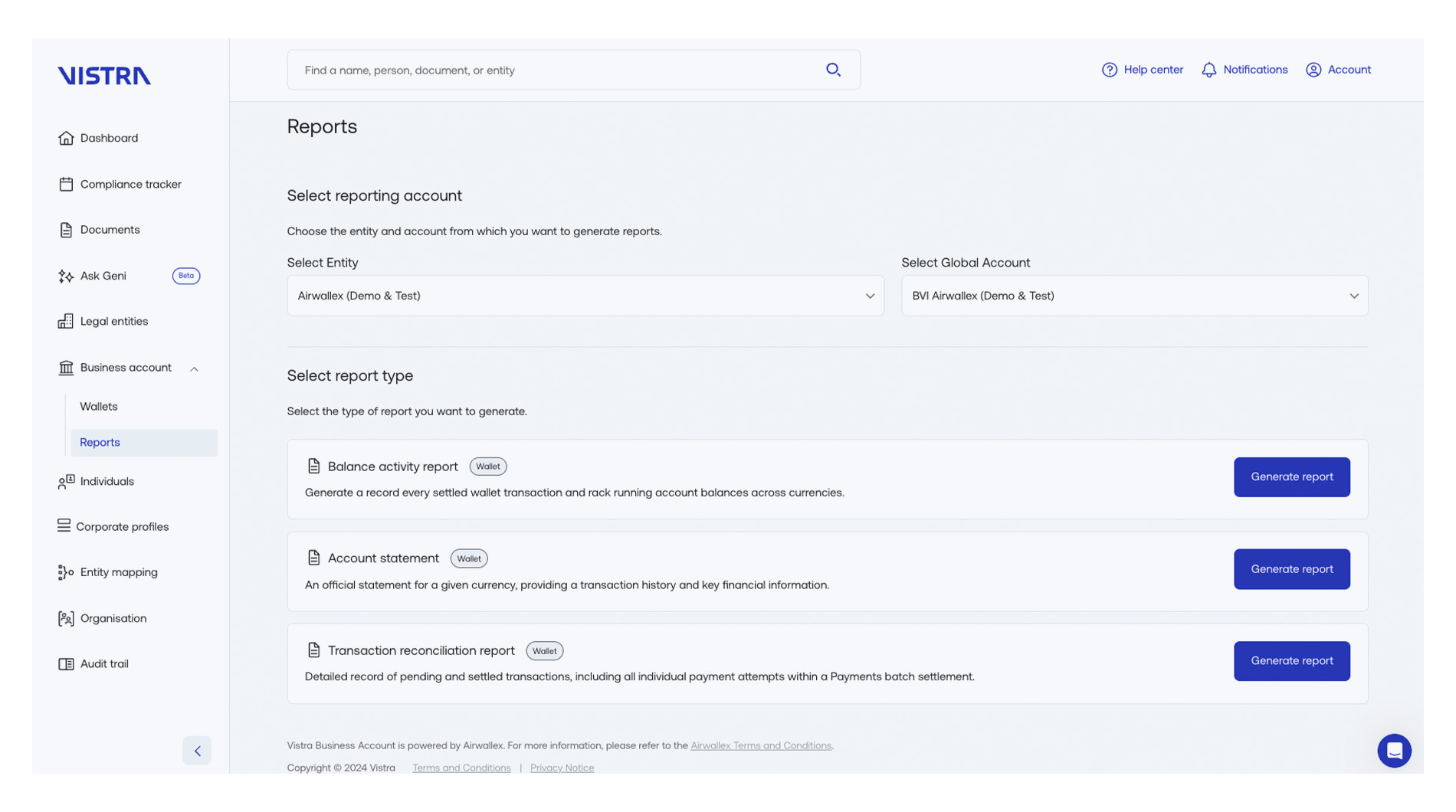Click the Compliance tracker calendar icon
This screenshot has width=1456, height=812.
(66, 184)
